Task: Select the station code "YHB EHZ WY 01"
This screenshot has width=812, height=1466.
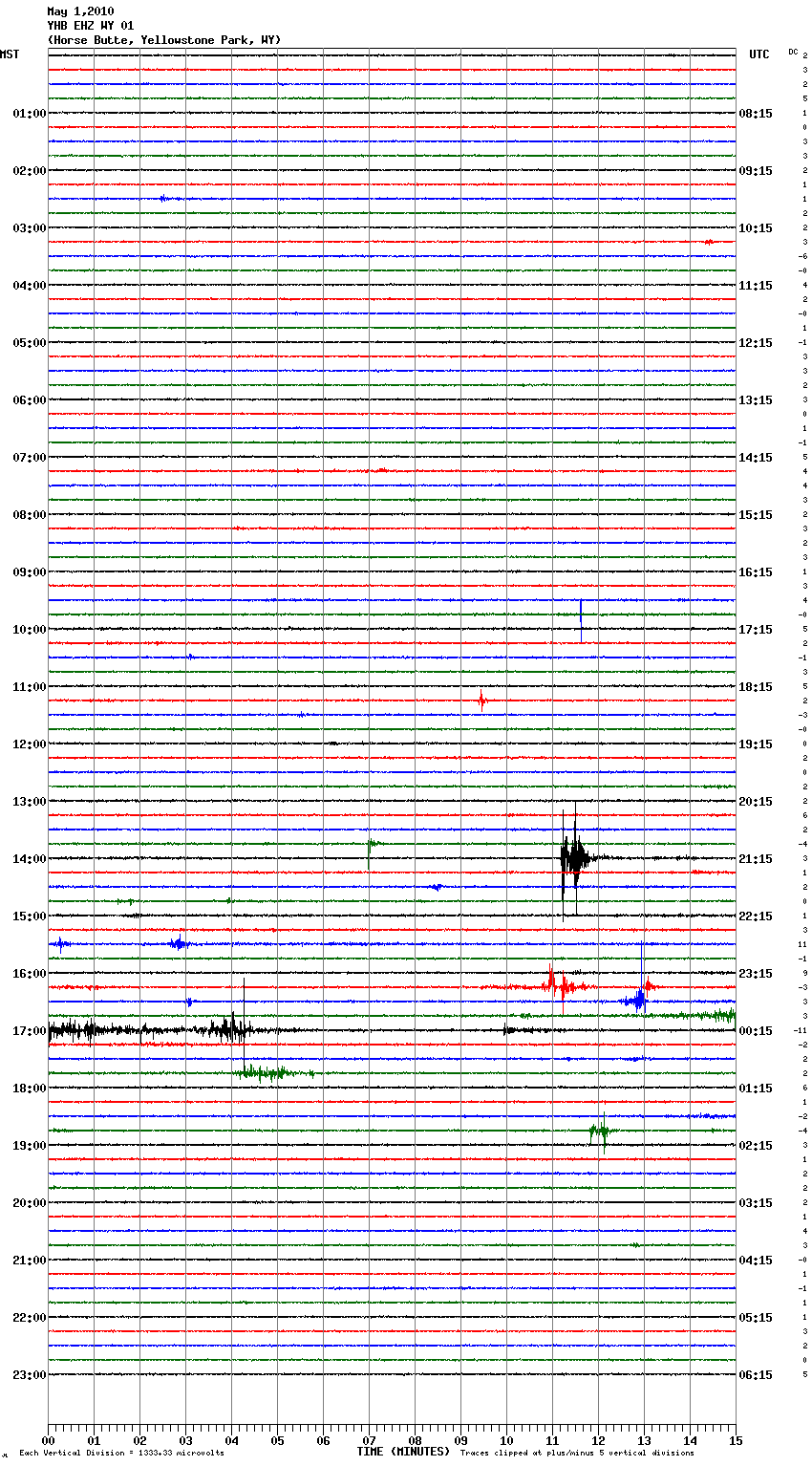Action: pyautogui.click(x=91, y=26)
